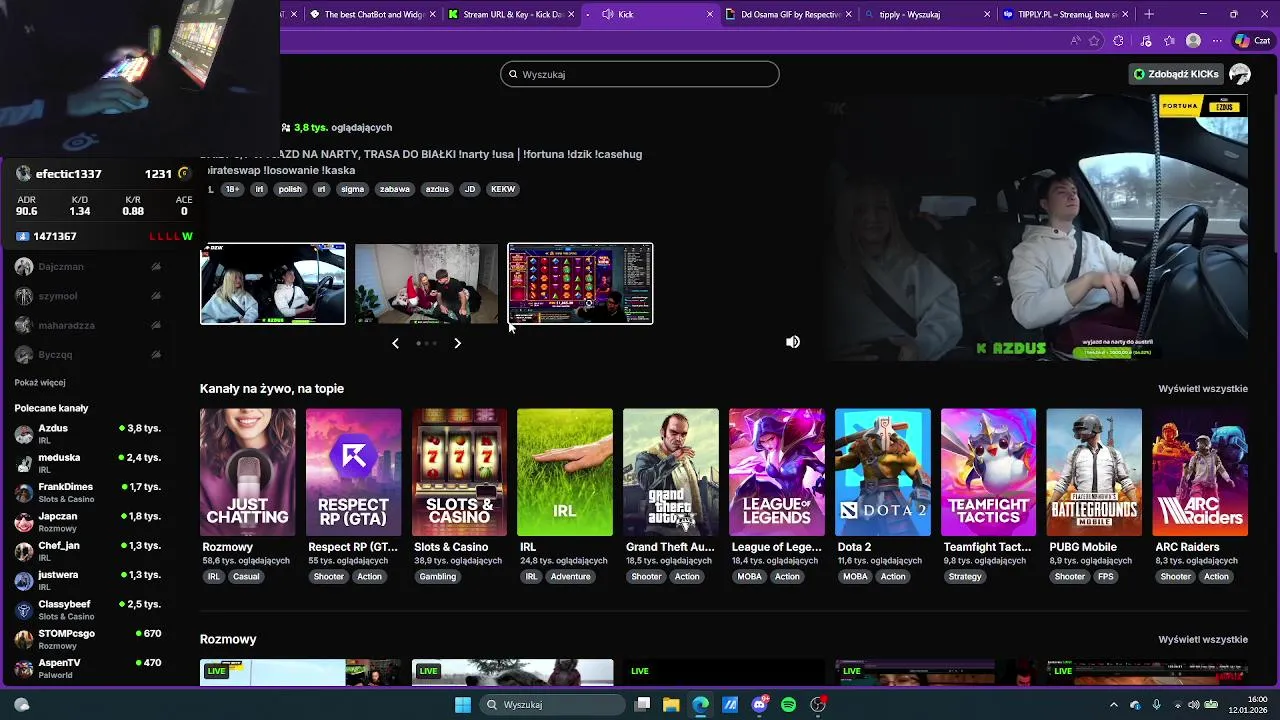The image size is (1280, 720).
Task: Open the Copilot Czat button
Action: [x=1253, y=41]
